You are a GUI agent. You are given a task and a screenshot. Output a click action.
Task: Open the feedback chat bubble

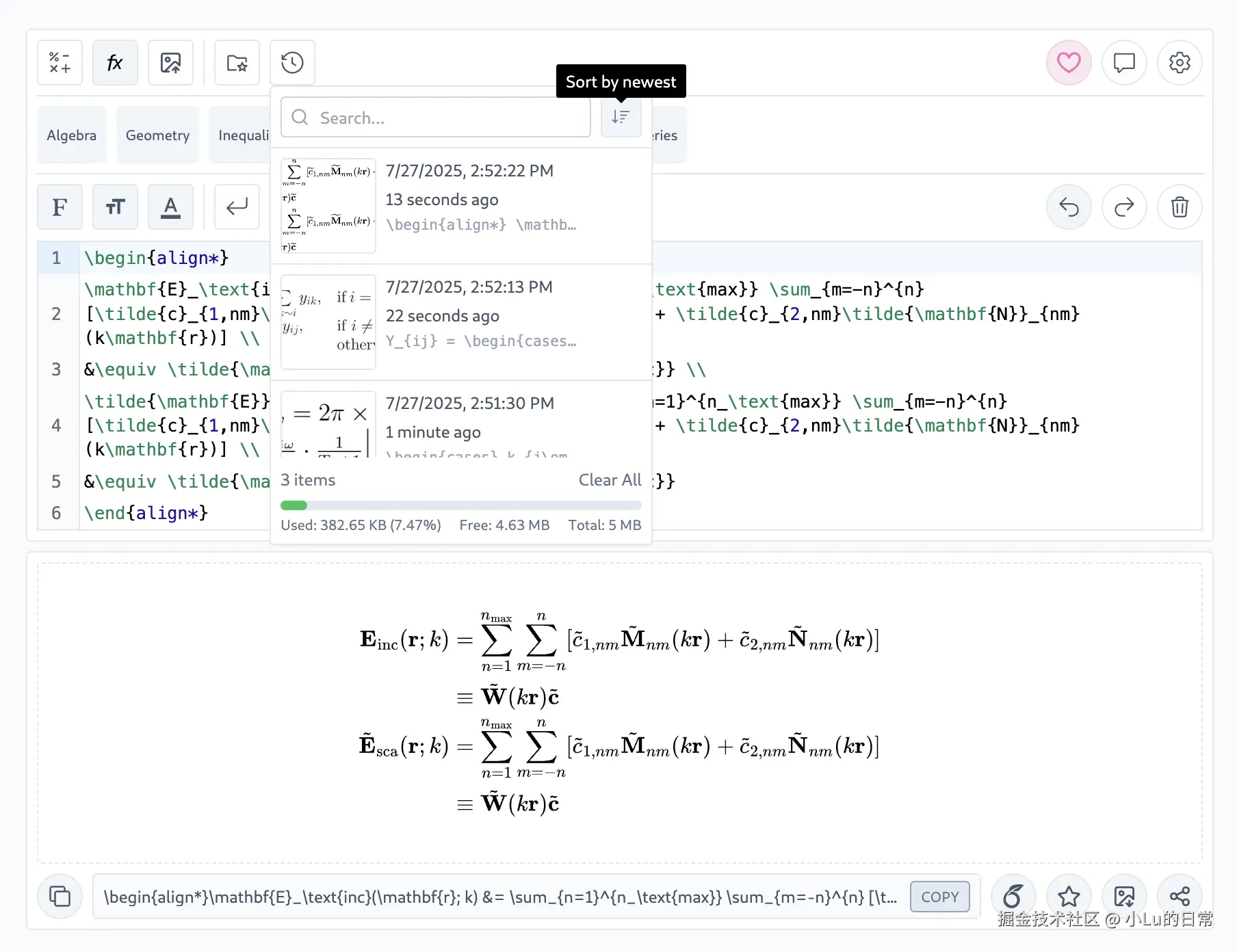[x=1123, y=63]
